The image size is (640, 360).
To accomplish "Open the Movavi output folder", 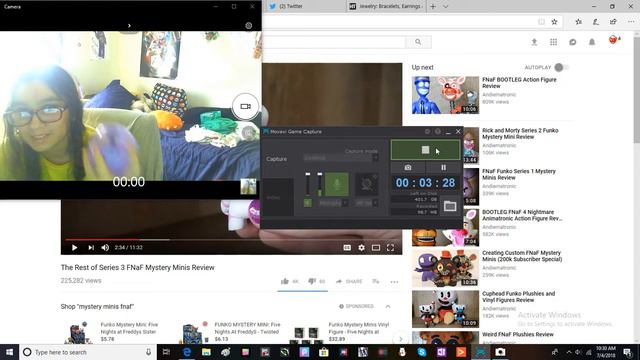I will coord(450,206).
